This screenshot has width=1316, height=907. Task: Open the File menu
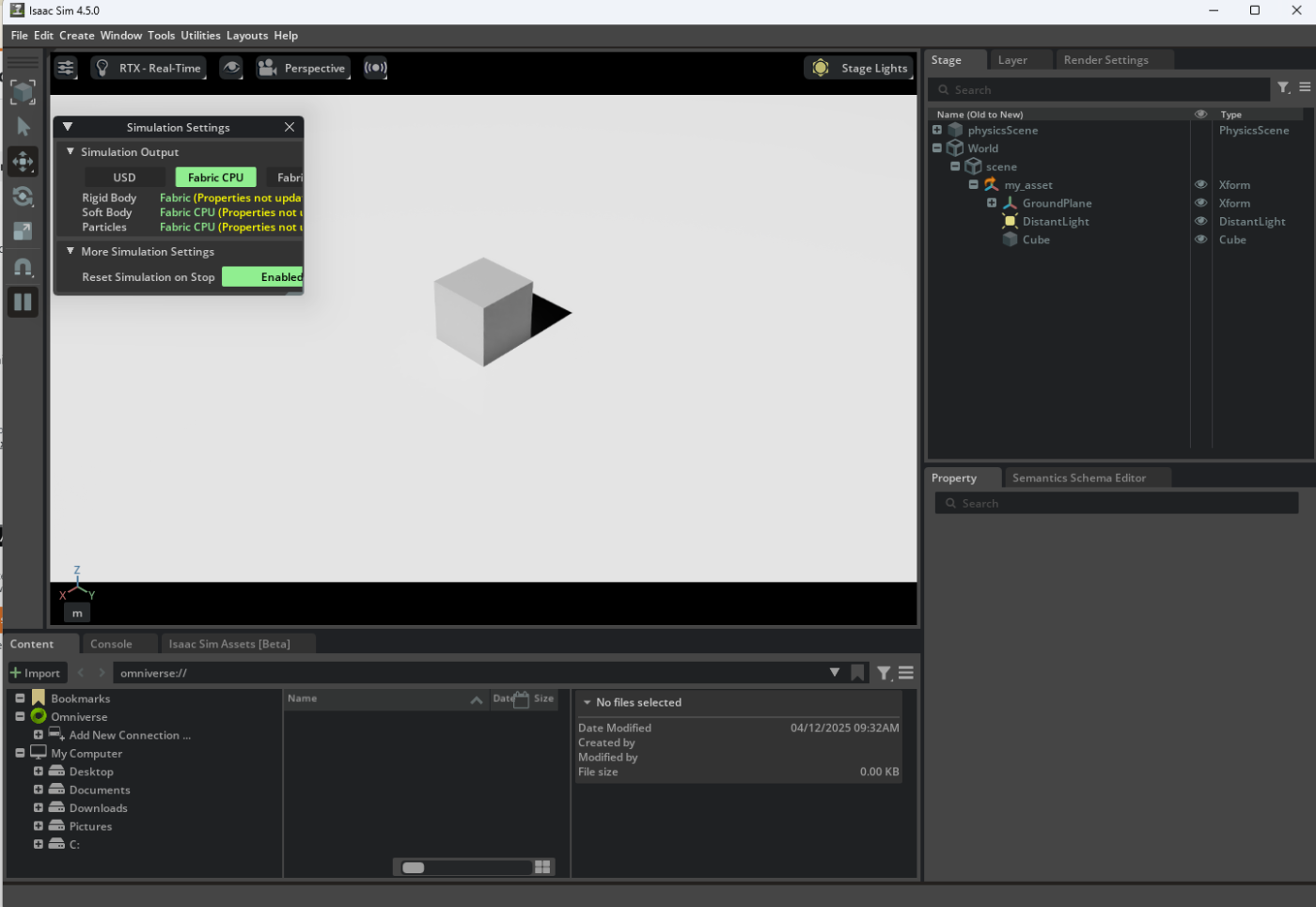[19, 36]
